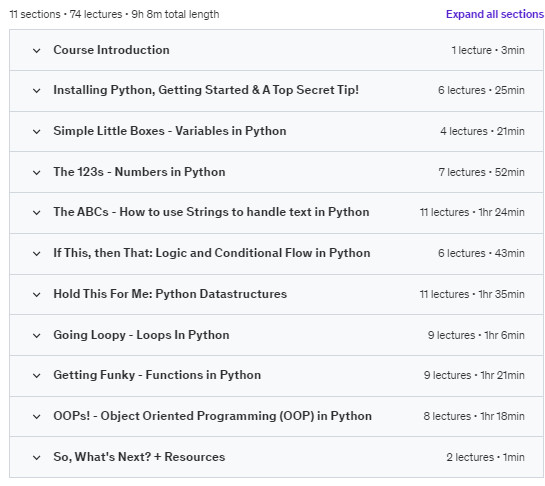This screenshot has width=545, height=486.
Task: Select Logic and Conditional Flow section title
Action: pyautogui.click(x=212, y=253)
